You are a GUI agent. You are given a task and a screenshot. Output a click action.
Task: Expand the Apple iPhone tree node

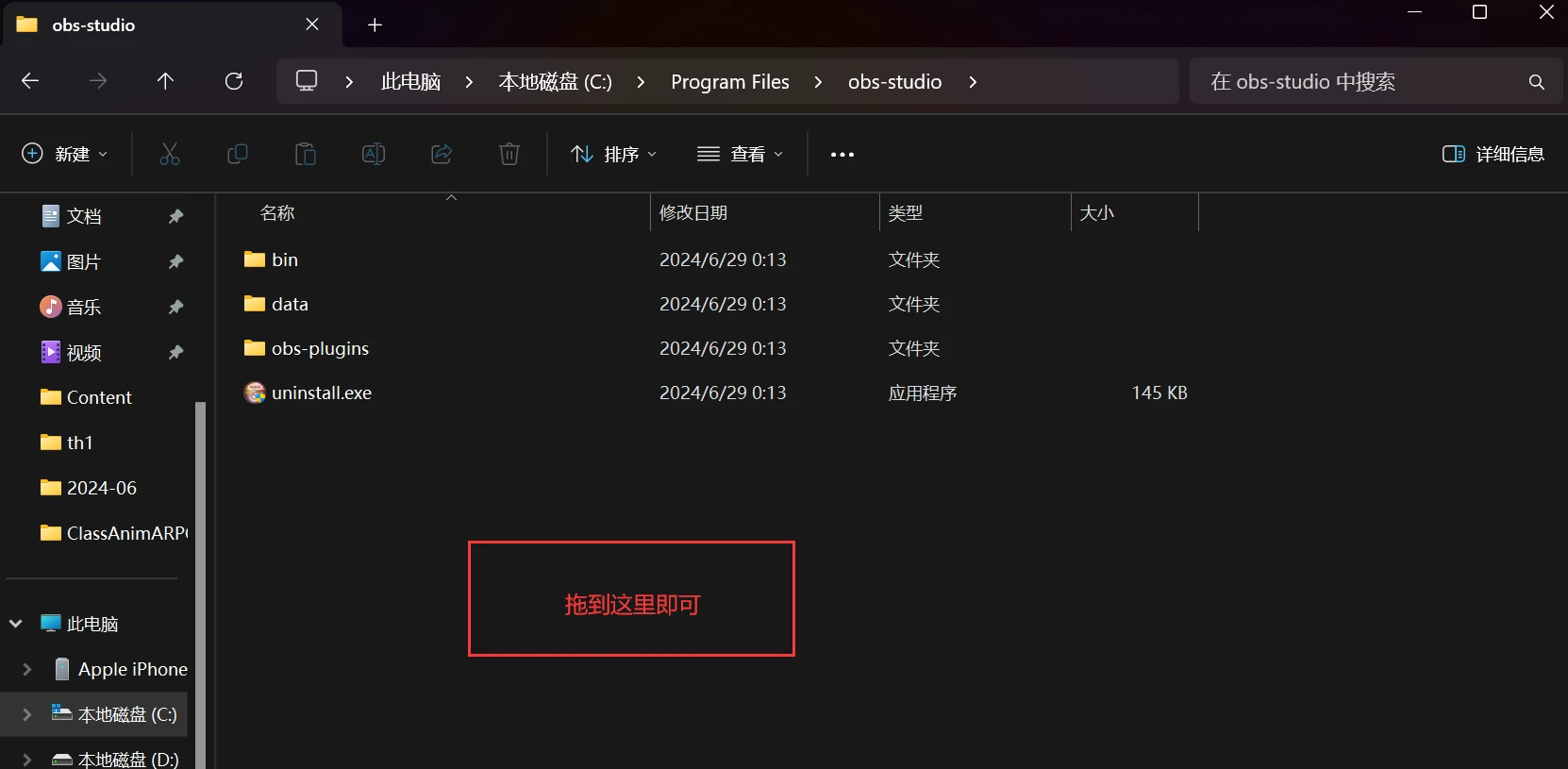[26, 669]
